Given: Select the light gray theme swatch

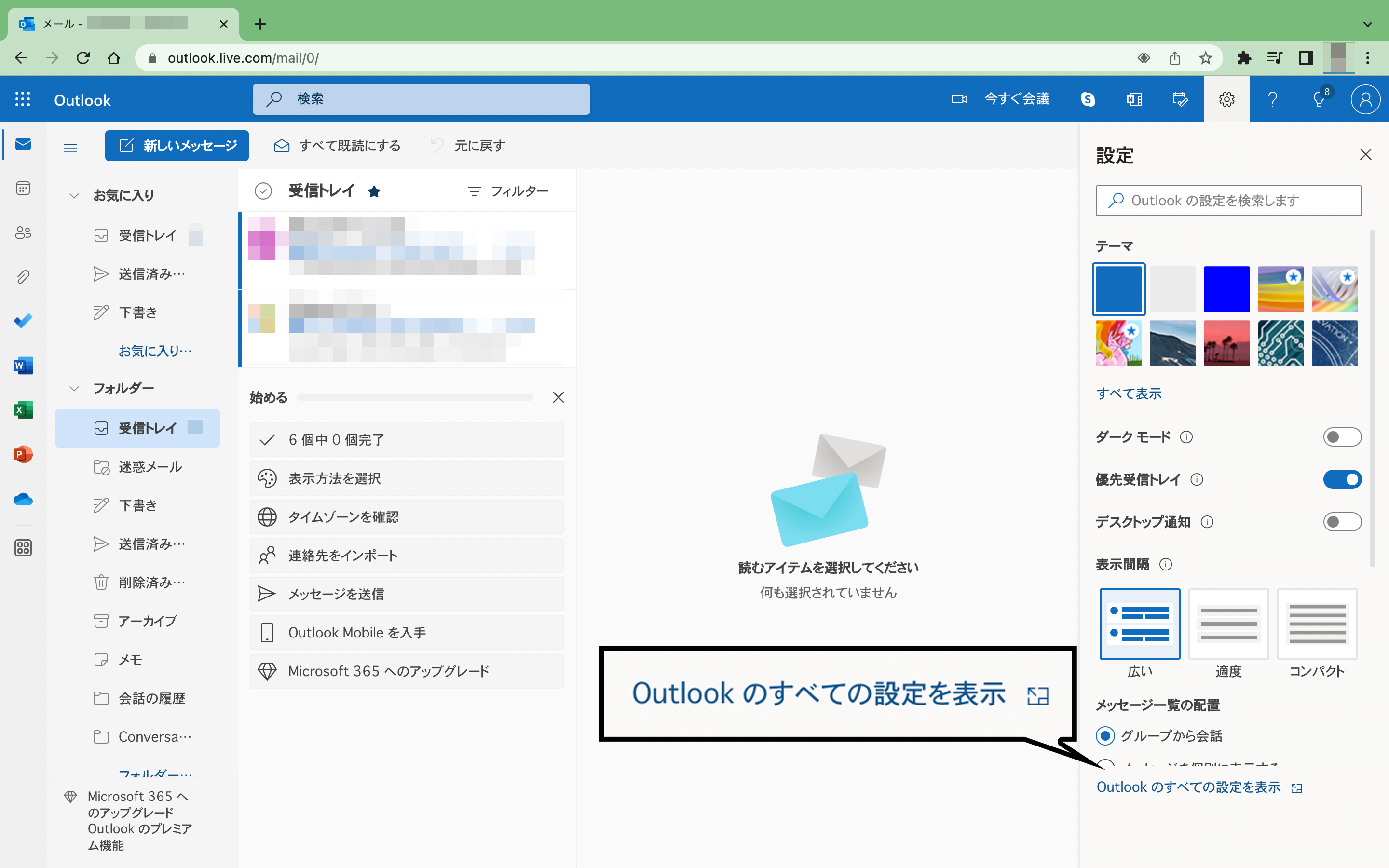Looking at the screenshot, I should 1172,289.
